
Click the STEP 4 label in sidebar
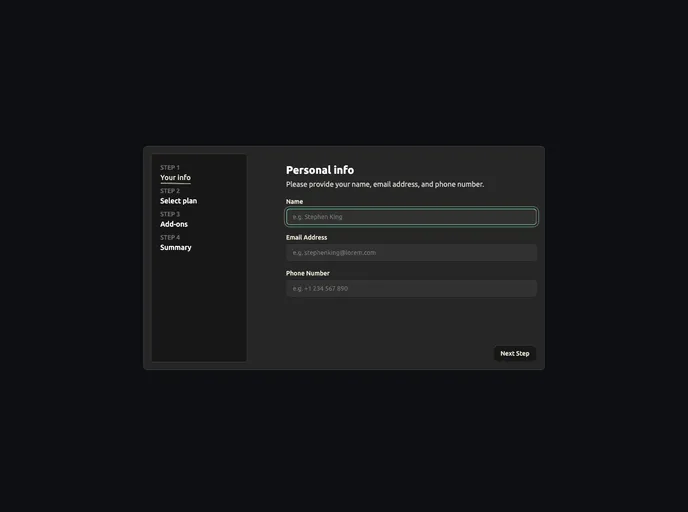(x=170, y=237)
